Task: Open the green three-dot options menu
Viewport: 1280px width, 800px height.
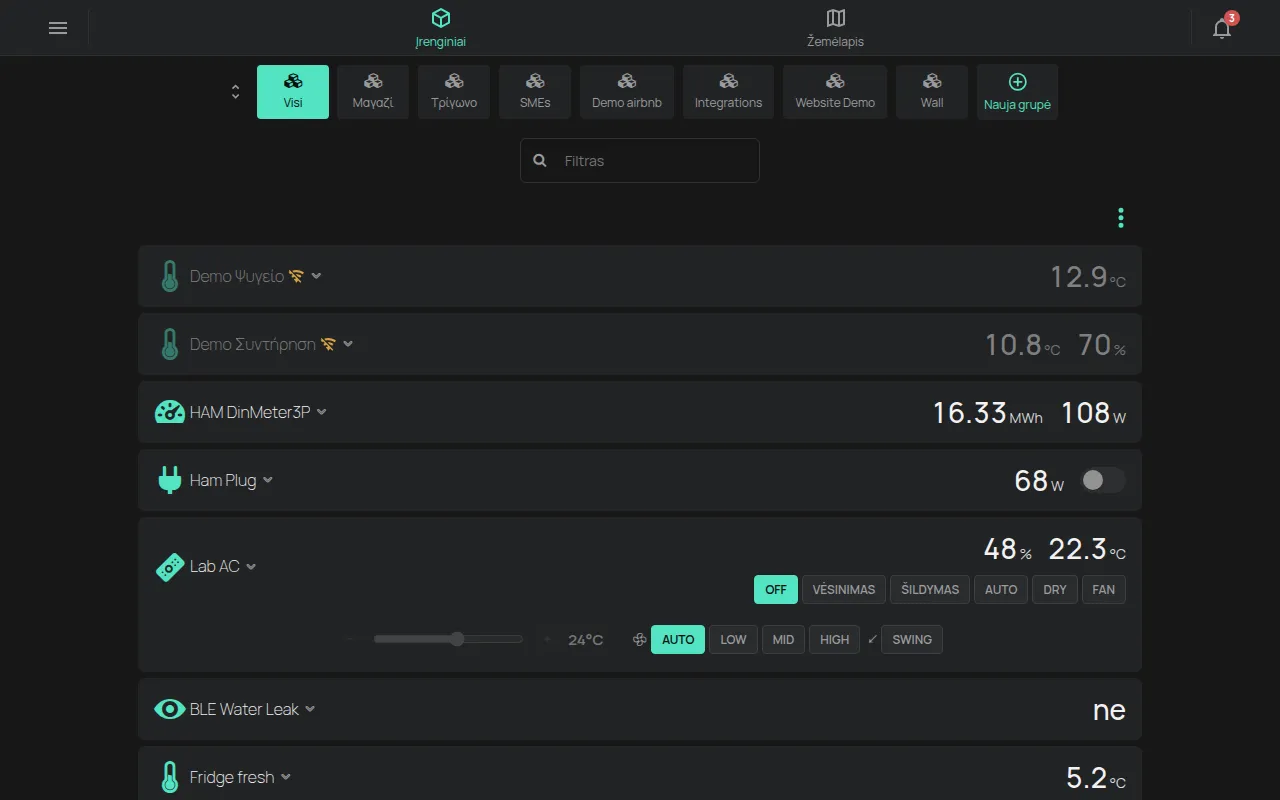Action: [x=1121, y=218]
